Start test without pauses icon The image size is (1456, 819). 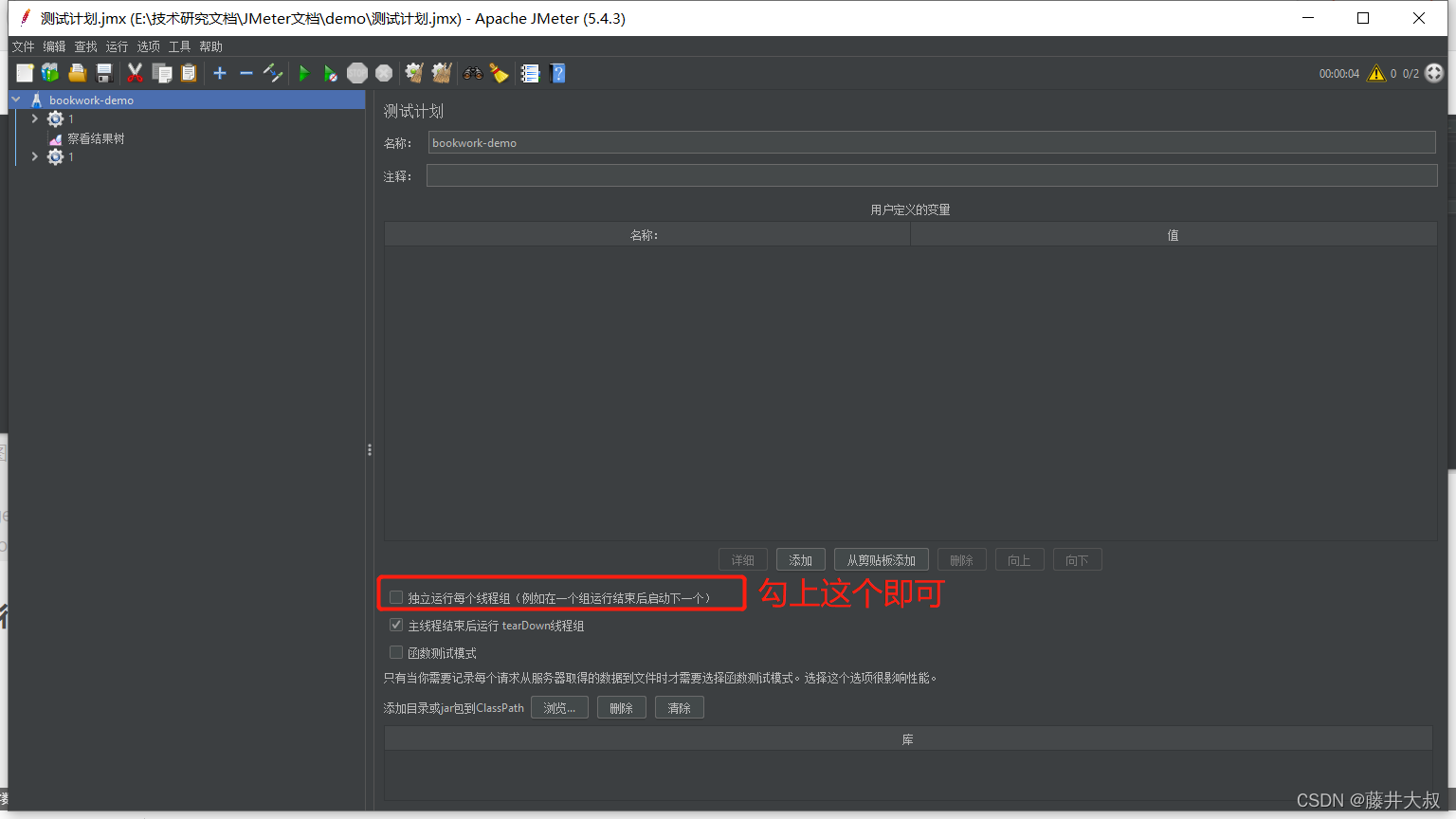pos(330,73)
